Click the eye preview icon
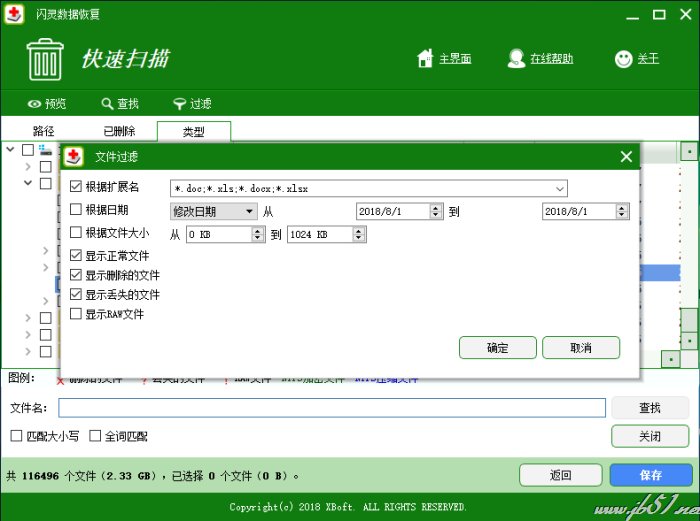This screenshot has width=700, height=521. tap(34, 104)
